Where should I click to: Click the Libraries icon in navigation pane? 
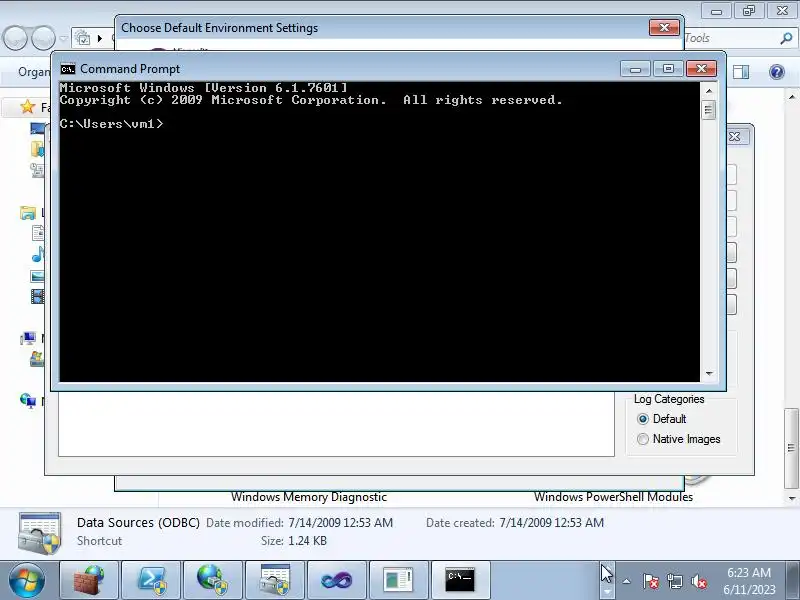(28, 213)
